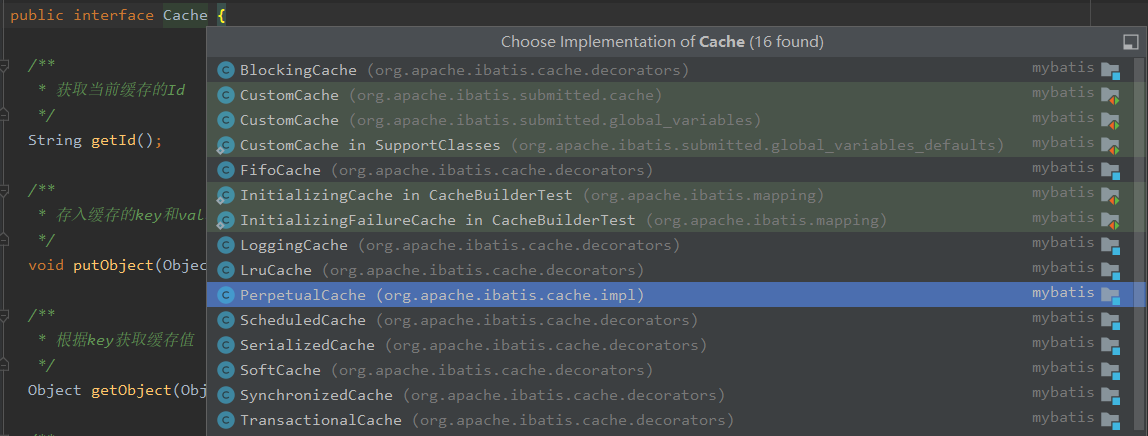Open popup in Find tool window icon

tap(1131, 42)
